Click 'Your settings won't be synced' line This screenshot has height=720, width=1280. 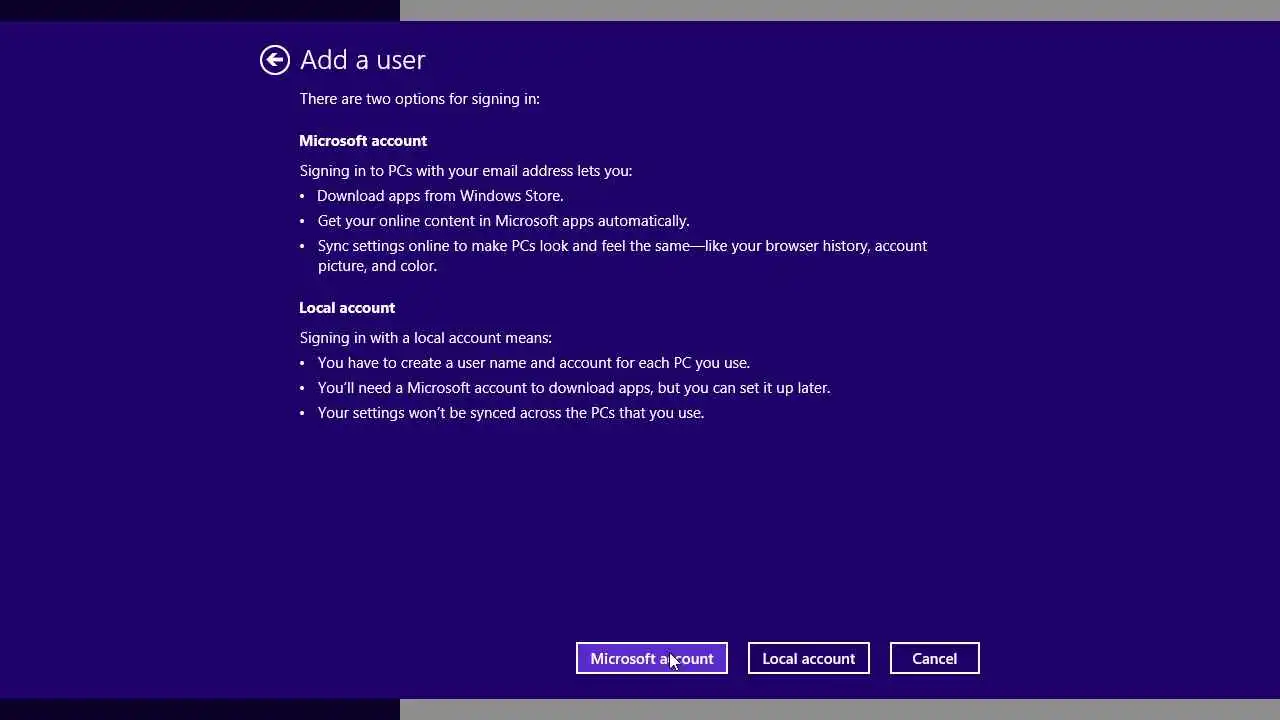click(511, 413)
